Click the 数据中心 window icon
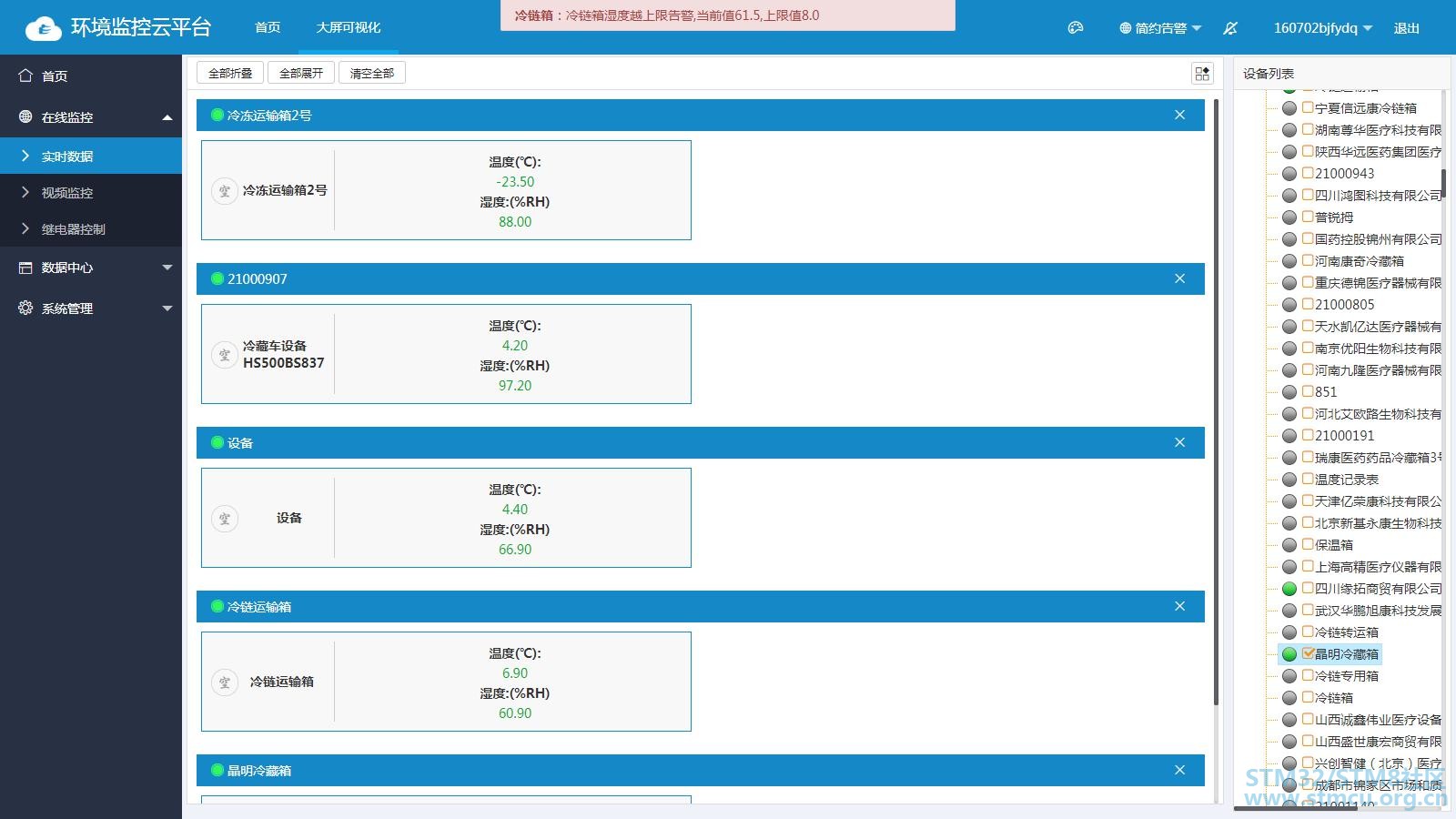 click(x=25, y=268)
